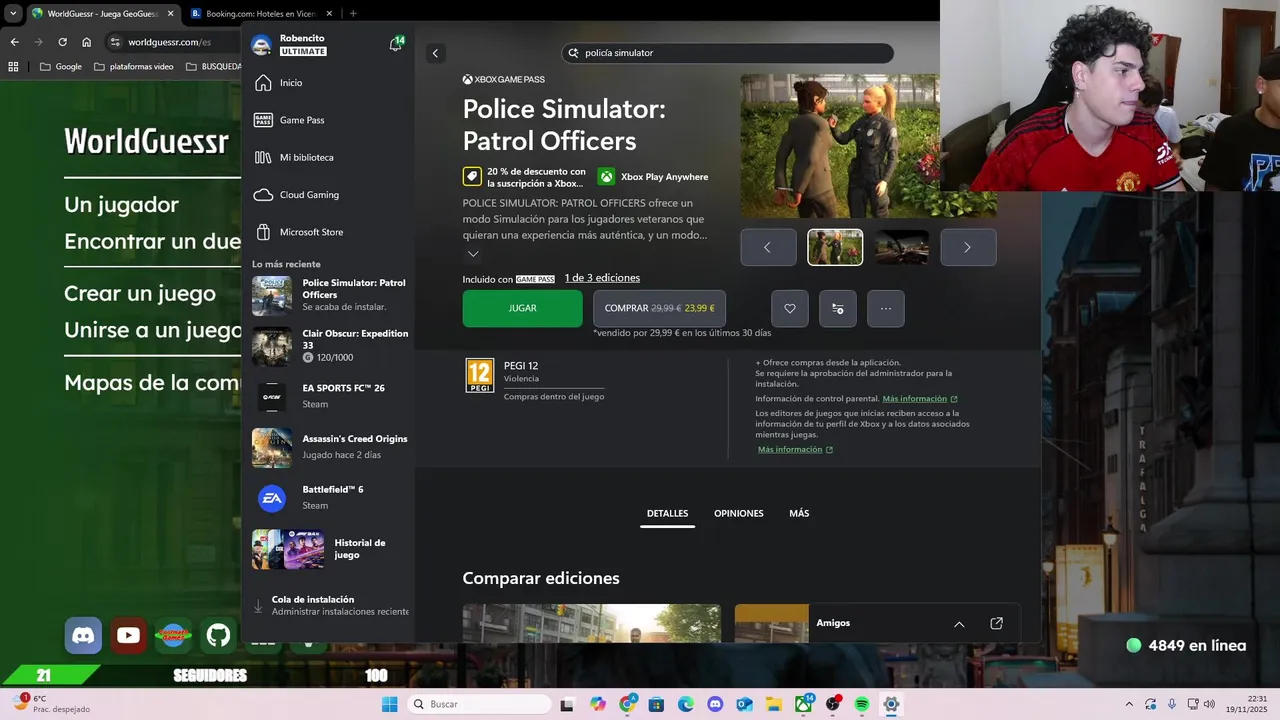Go back with the Xbox app back arrow

point(435,53)
